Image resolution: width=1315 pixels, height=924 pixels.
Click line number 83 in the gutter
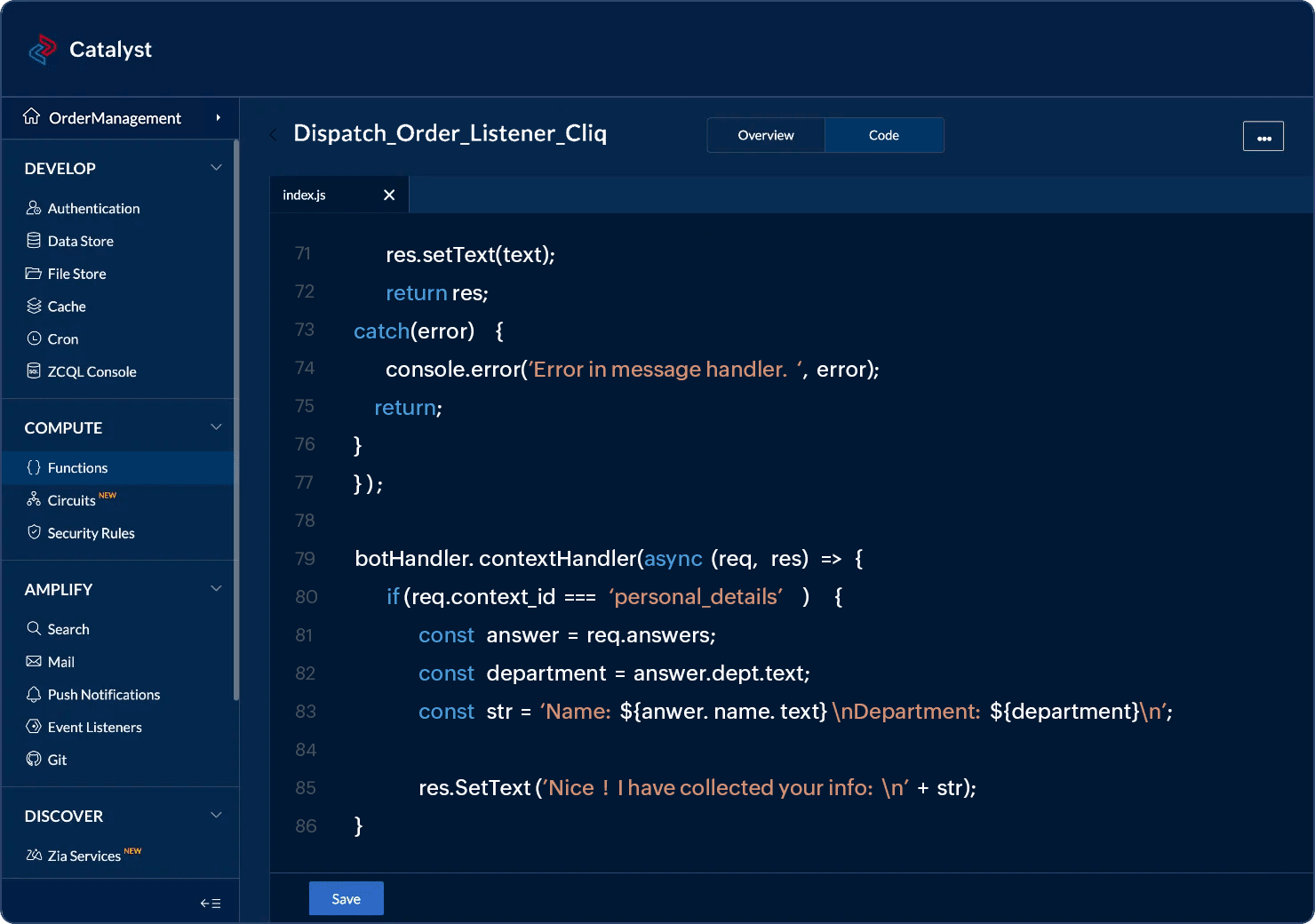306,712
